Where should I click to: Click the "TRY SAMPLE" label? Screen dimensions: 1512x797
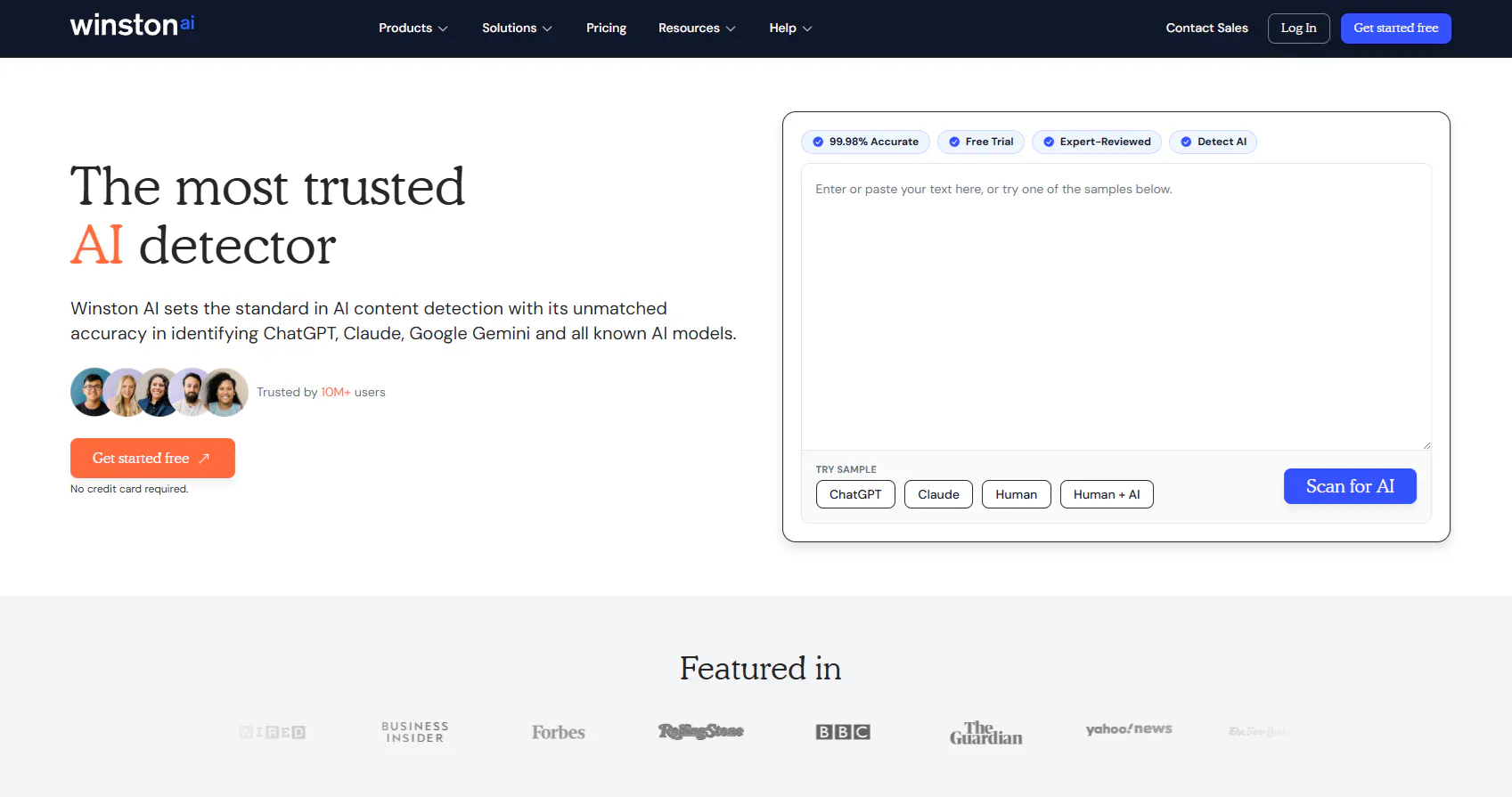846,469
